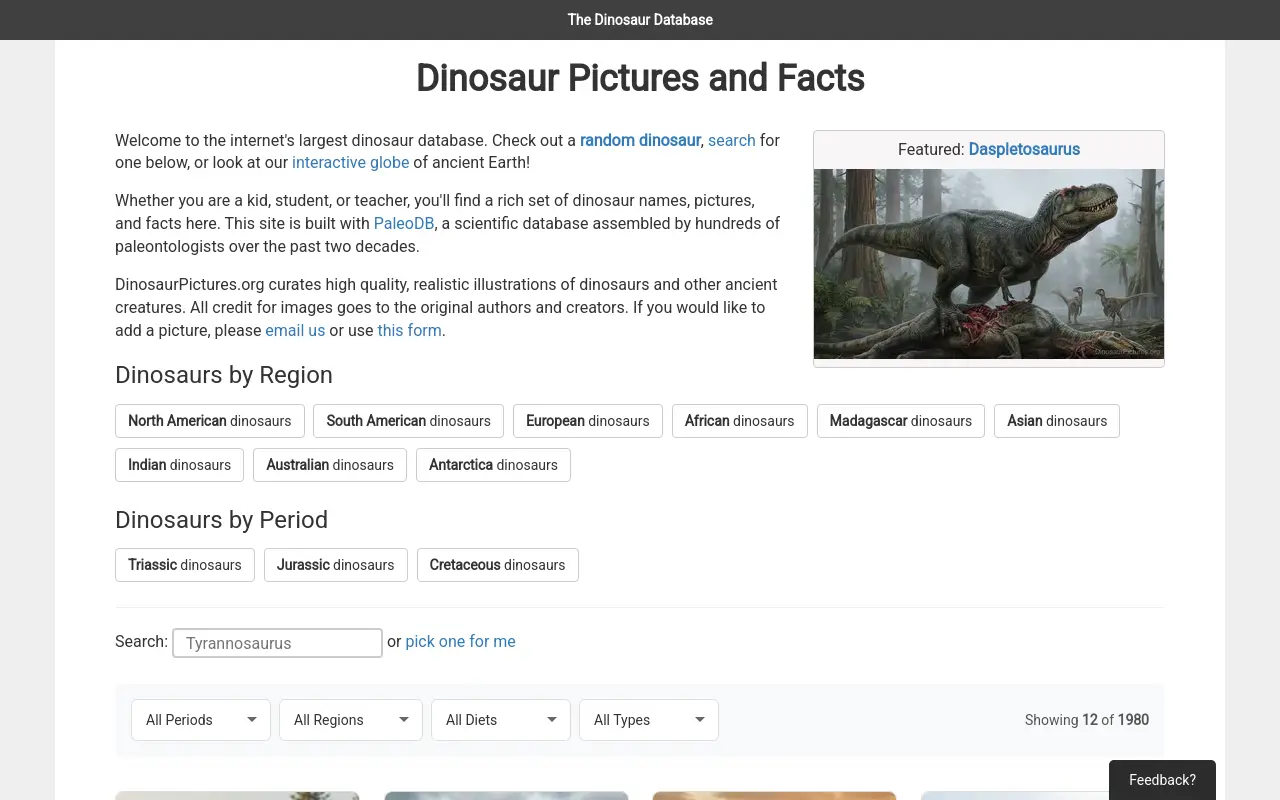Image resolution: width=1280 pixels, height=800 pixels.
Task: Visit the PaleoDB link
Action: point(404,223)
